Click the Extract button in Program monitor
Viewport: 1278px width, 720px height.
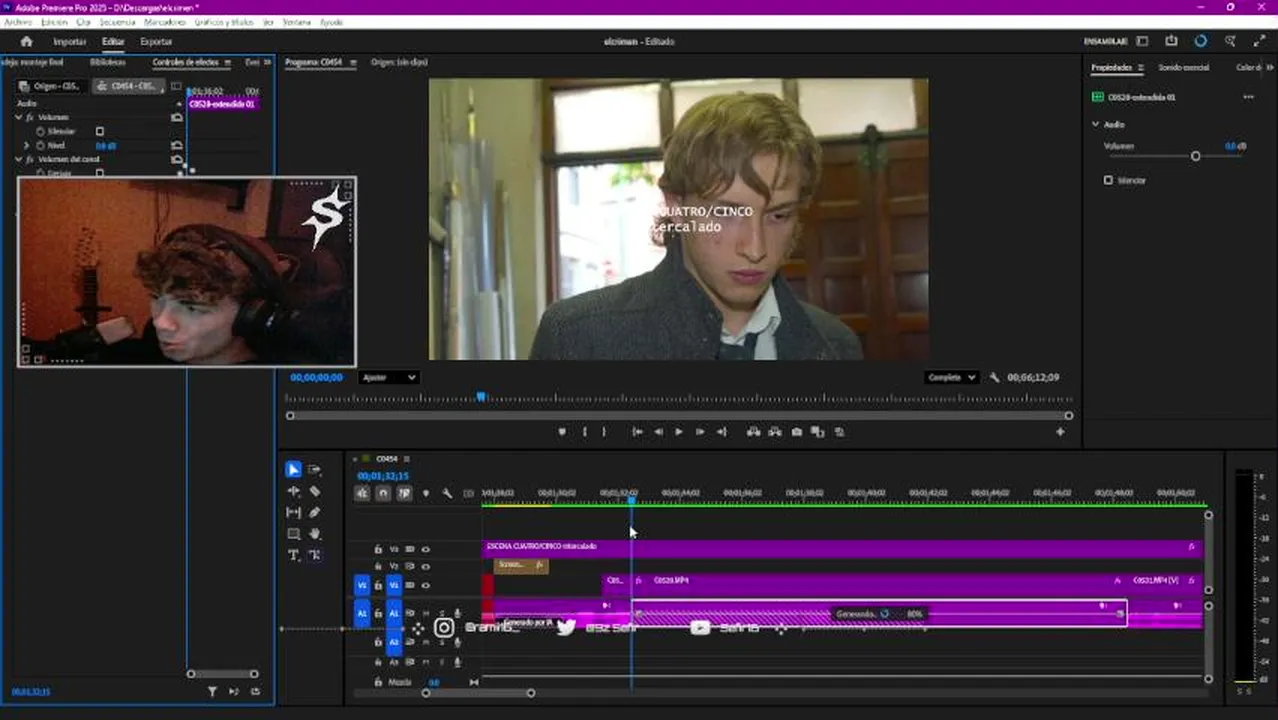775,432
